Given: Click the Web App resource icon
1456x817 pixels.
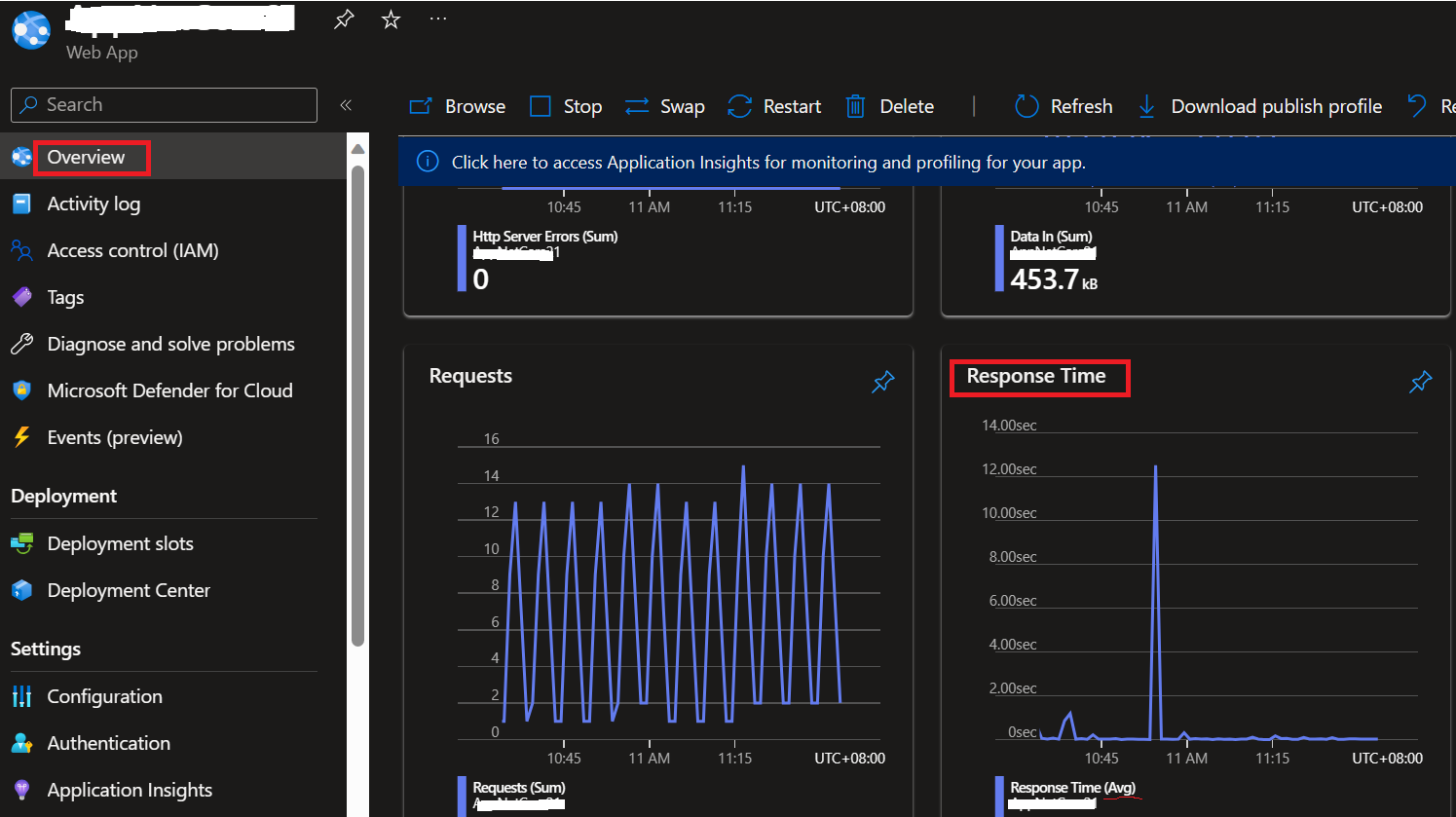Looking at the screenshot, I should pos(30,30).
